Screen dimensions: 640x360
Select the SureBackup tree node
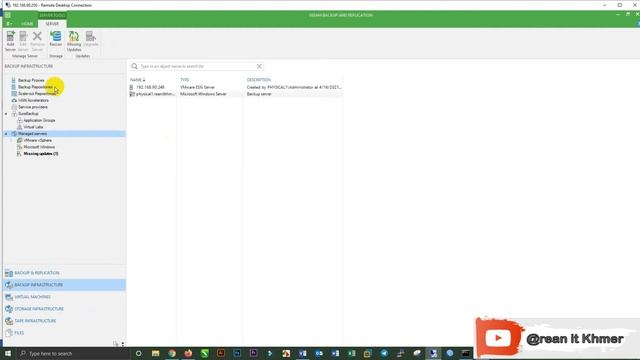click(x=28, y=113)
